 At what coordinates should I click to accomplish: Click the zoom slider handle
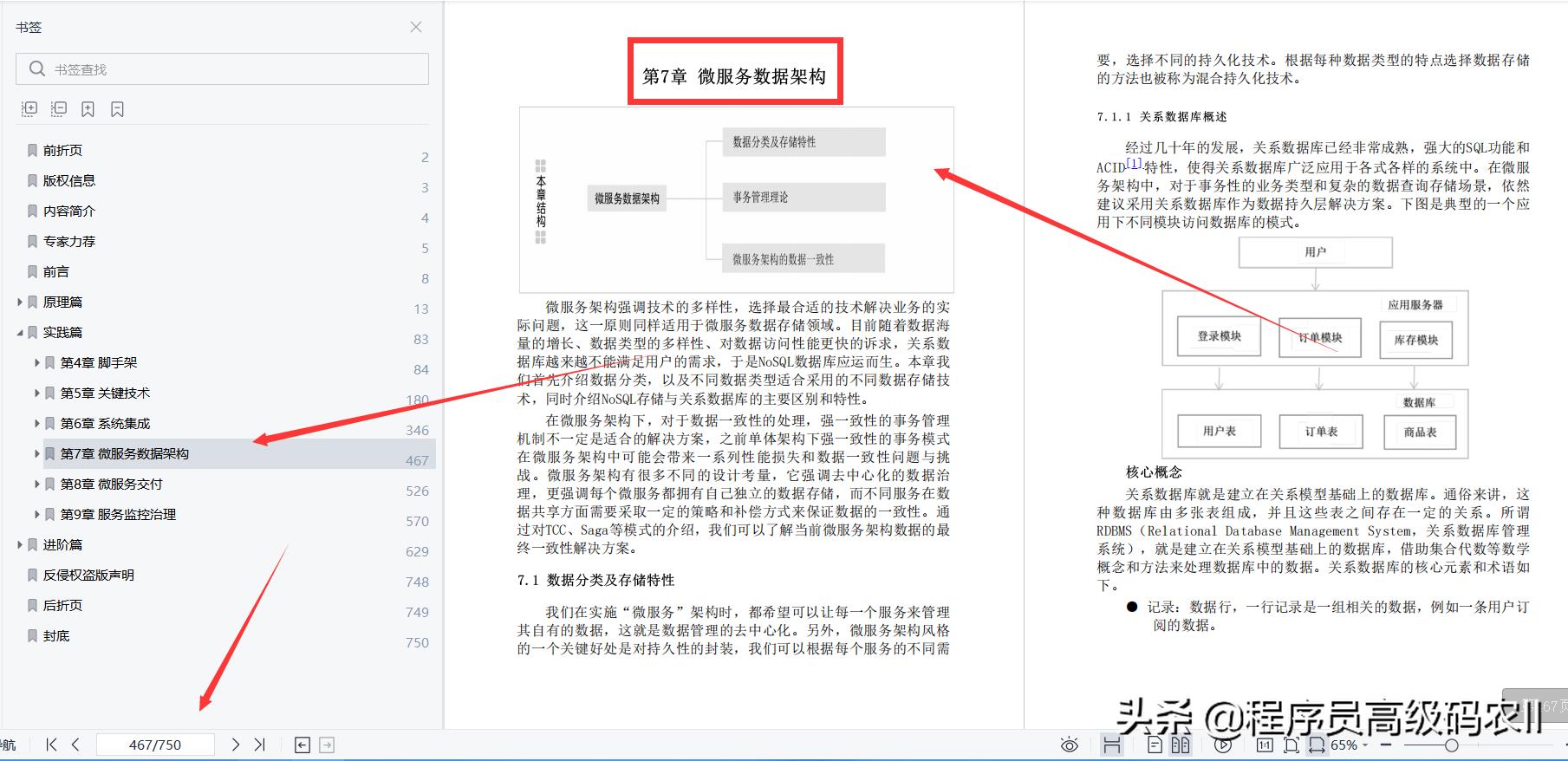pos(1451,745)
